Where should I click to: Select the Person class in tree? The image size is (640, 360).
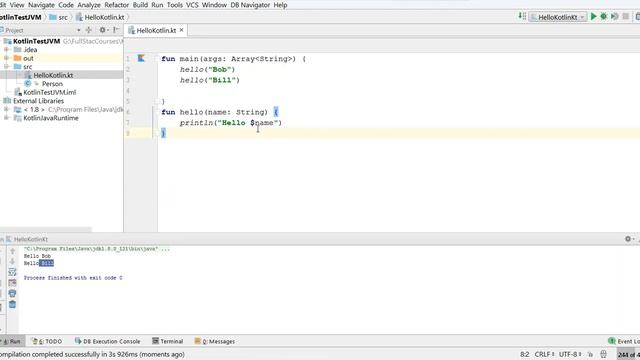52,84
